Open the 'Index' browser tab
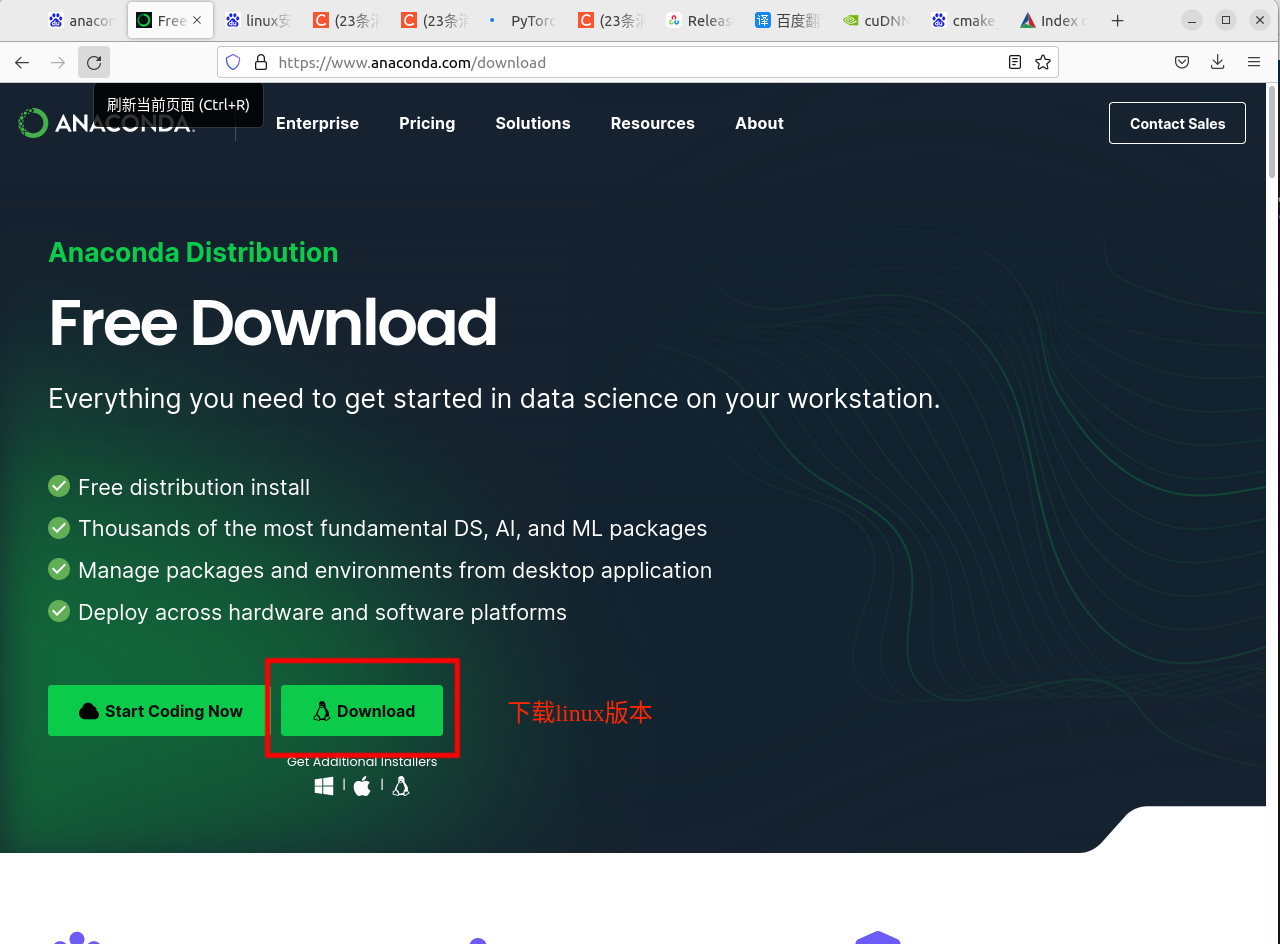 click(1053, 20)
